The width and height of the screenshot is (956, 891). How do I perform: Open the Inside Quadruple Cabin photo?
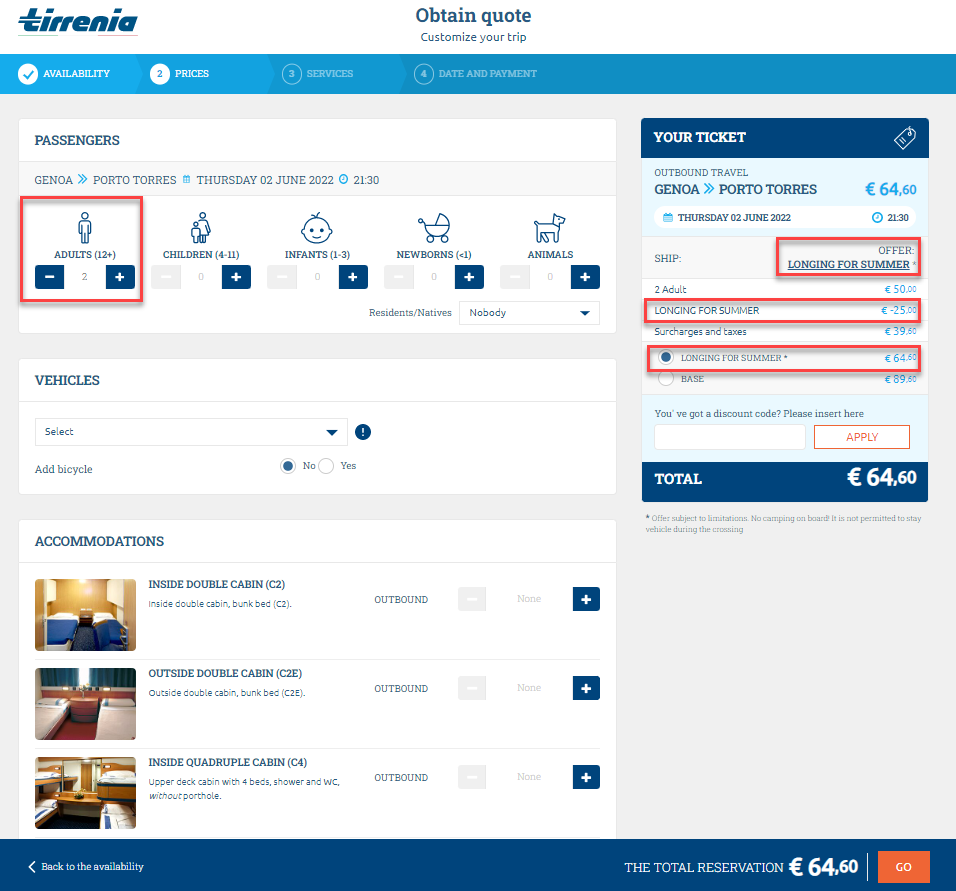[85, 793]
